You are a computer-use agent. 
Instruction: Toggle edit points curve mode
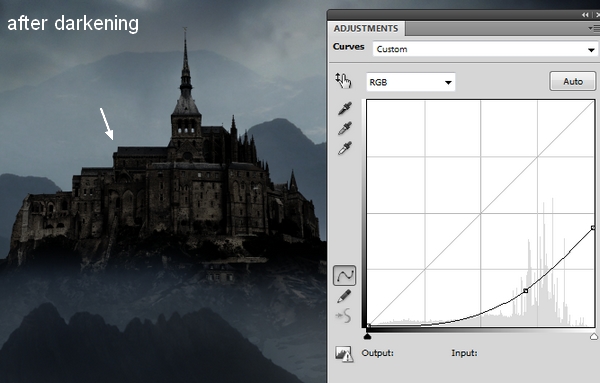point(344,275)
